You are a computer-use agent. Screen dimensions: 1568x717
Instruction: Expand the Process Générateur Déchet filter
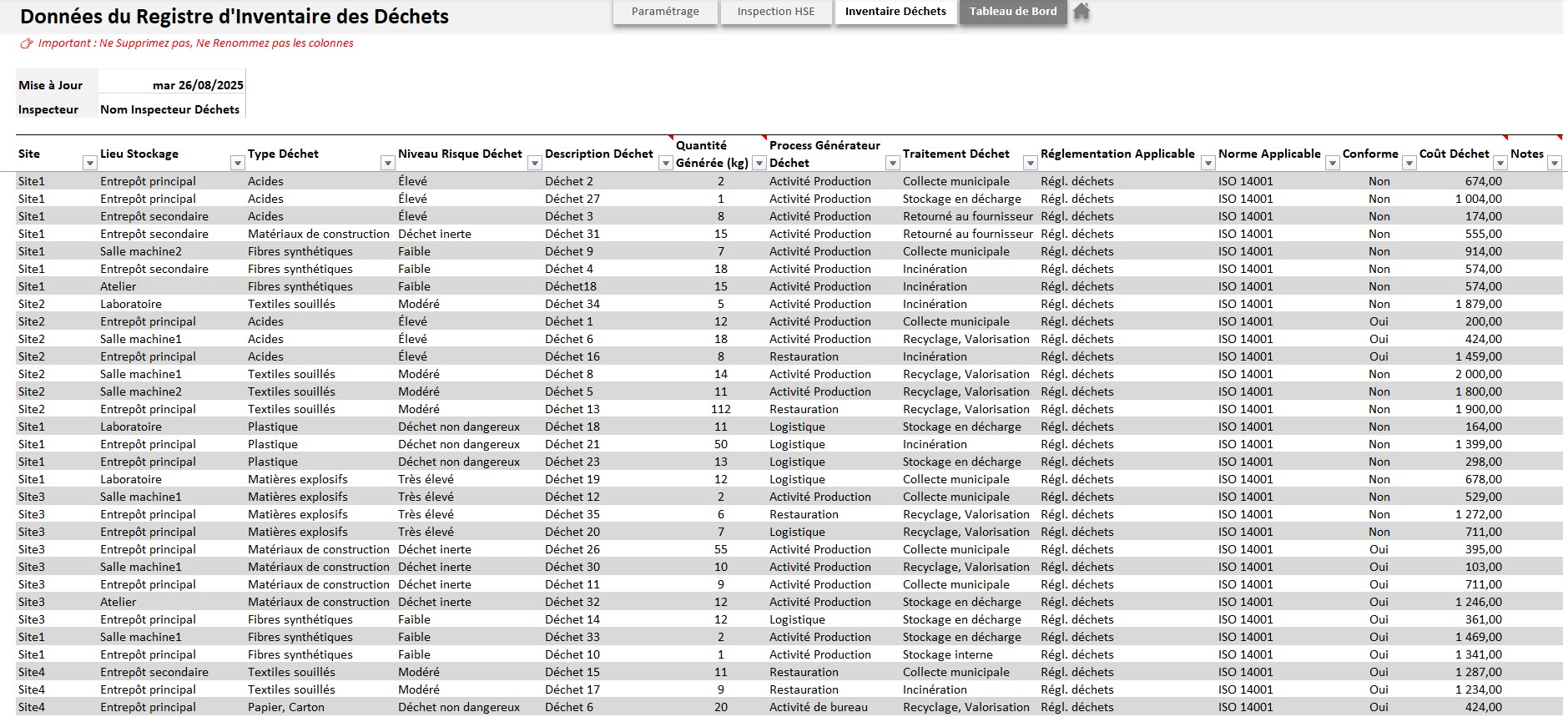(x=892, y=164)
